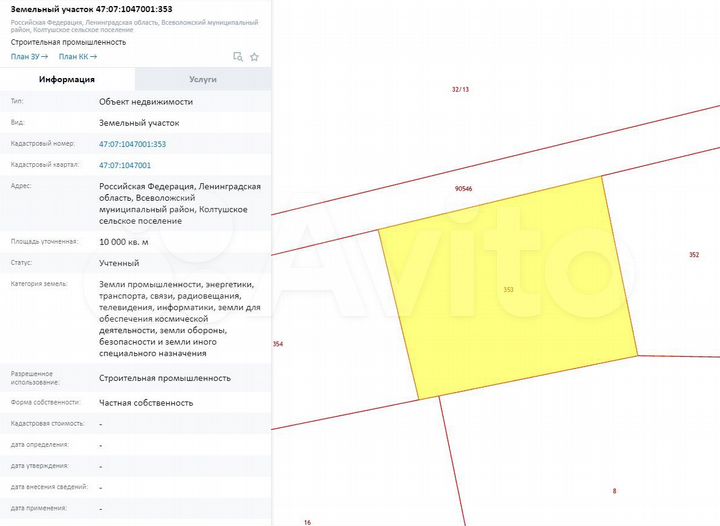
Task: Click parcel 352 on the map
Action: (694, 255)
